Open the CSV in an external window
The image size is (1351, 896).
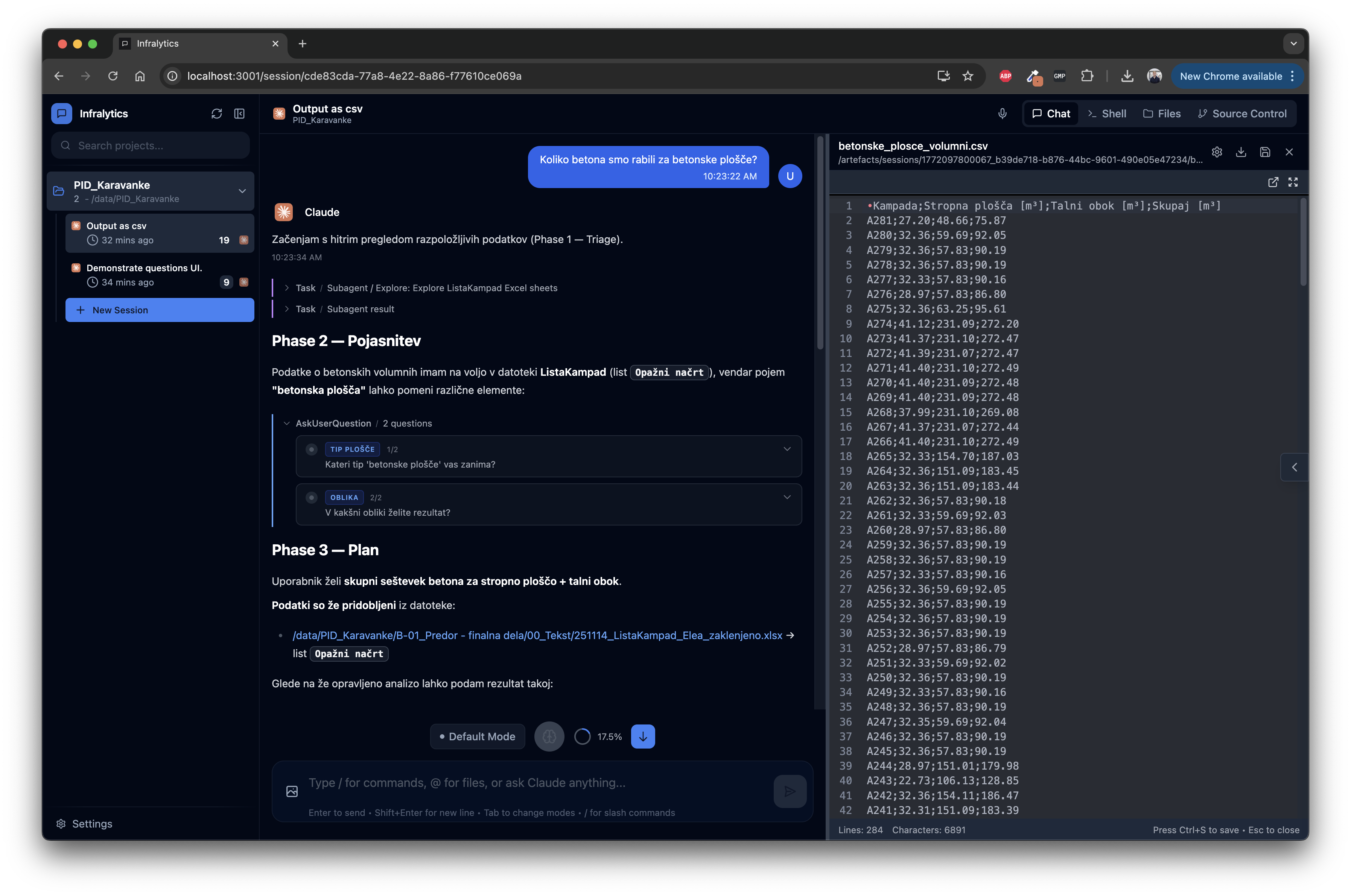pos(1274,182)
